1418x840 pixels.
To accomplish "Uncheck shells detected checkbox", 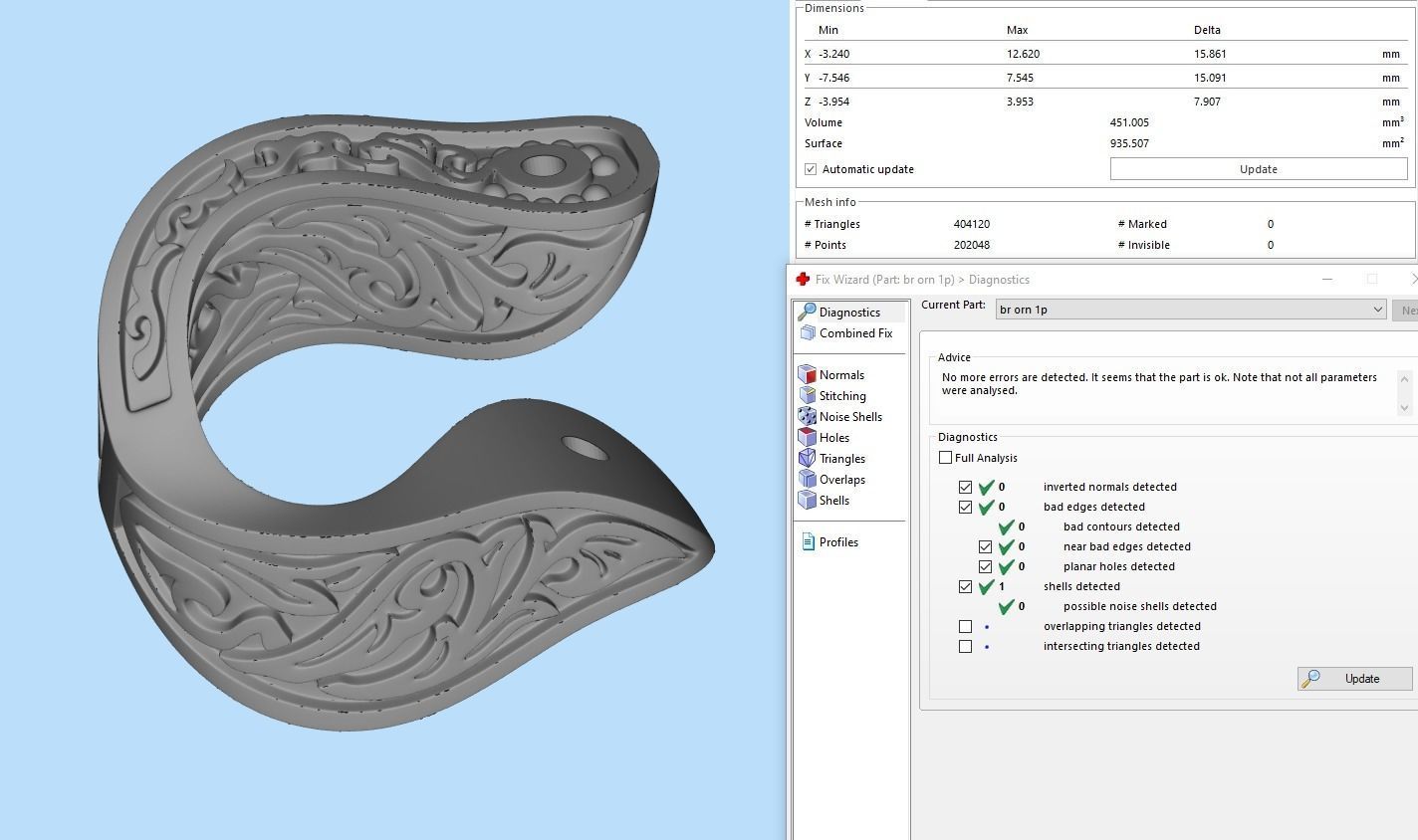I will coord(965,587).
